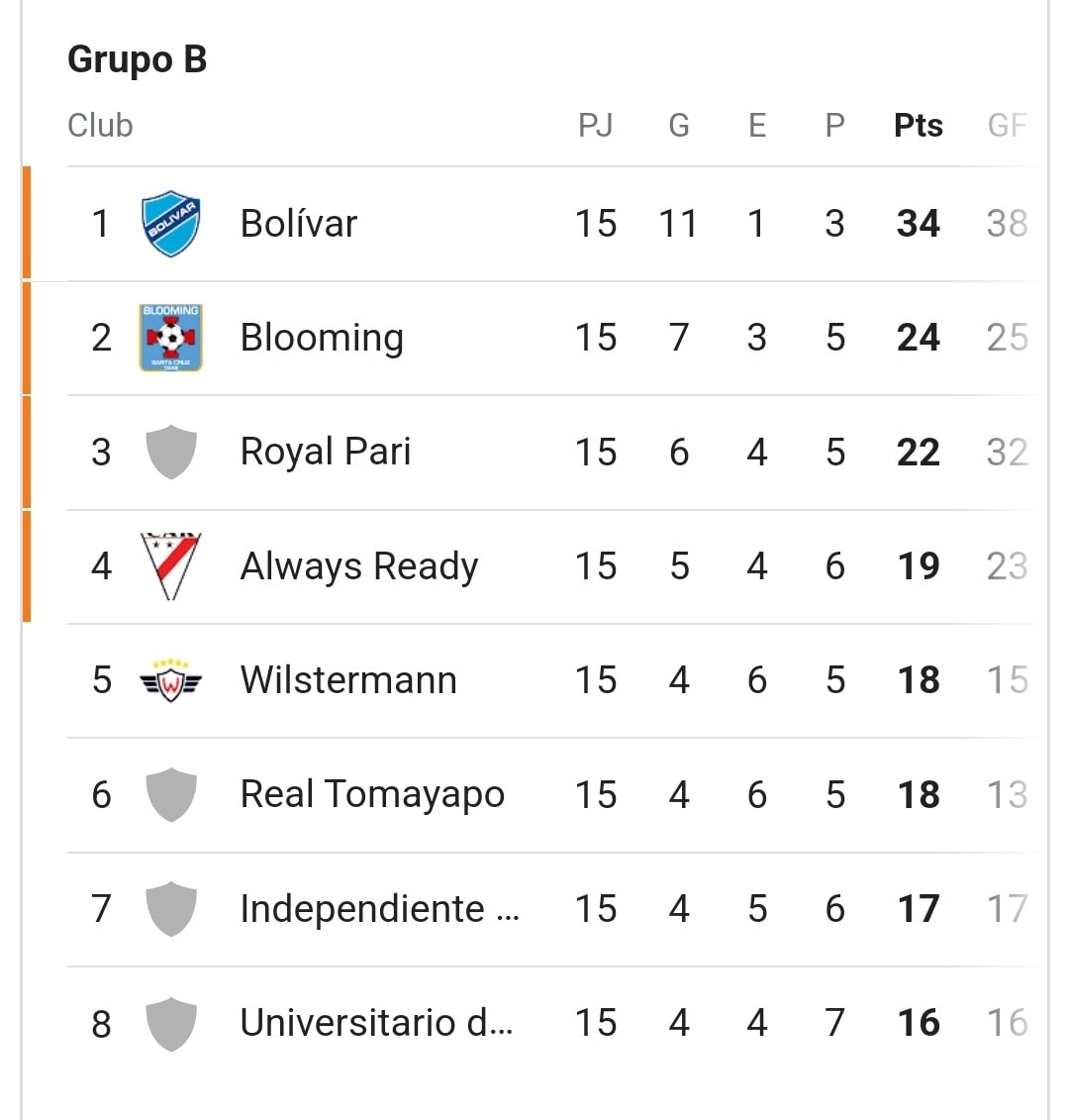This screenshot has width=1069, height=1120.
Task: Click Bolívar's 34 points value
Action: [919, 224]
